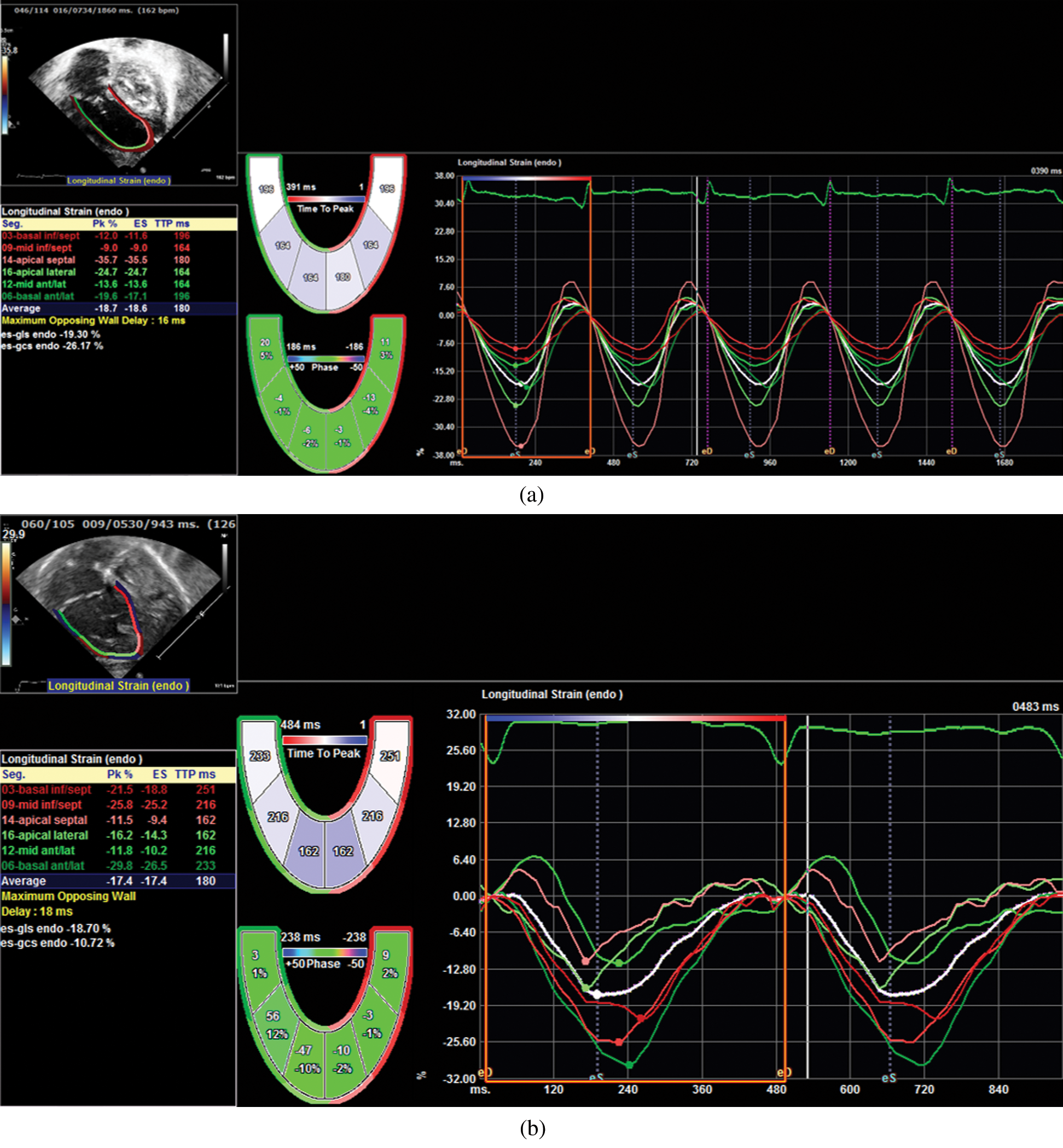Viewport: 1063px width, 1148px height.
Task: Click the TTP ms column header in the upper table
Action: 172,224
